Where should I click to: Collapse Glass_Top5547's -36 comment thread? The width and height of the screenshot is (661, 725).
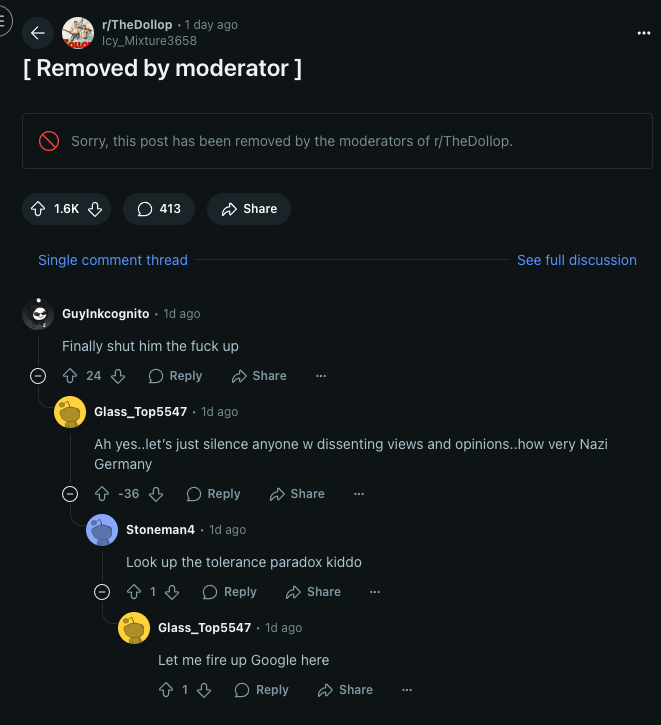(70, 494)
